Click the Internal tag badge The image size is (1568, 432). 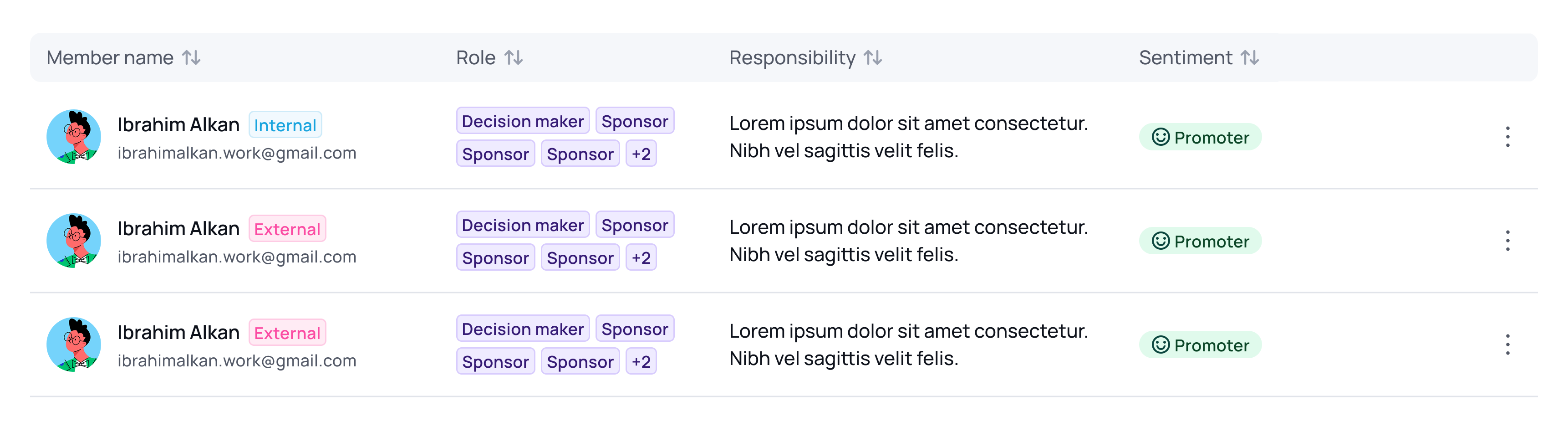tap(285, 125)
